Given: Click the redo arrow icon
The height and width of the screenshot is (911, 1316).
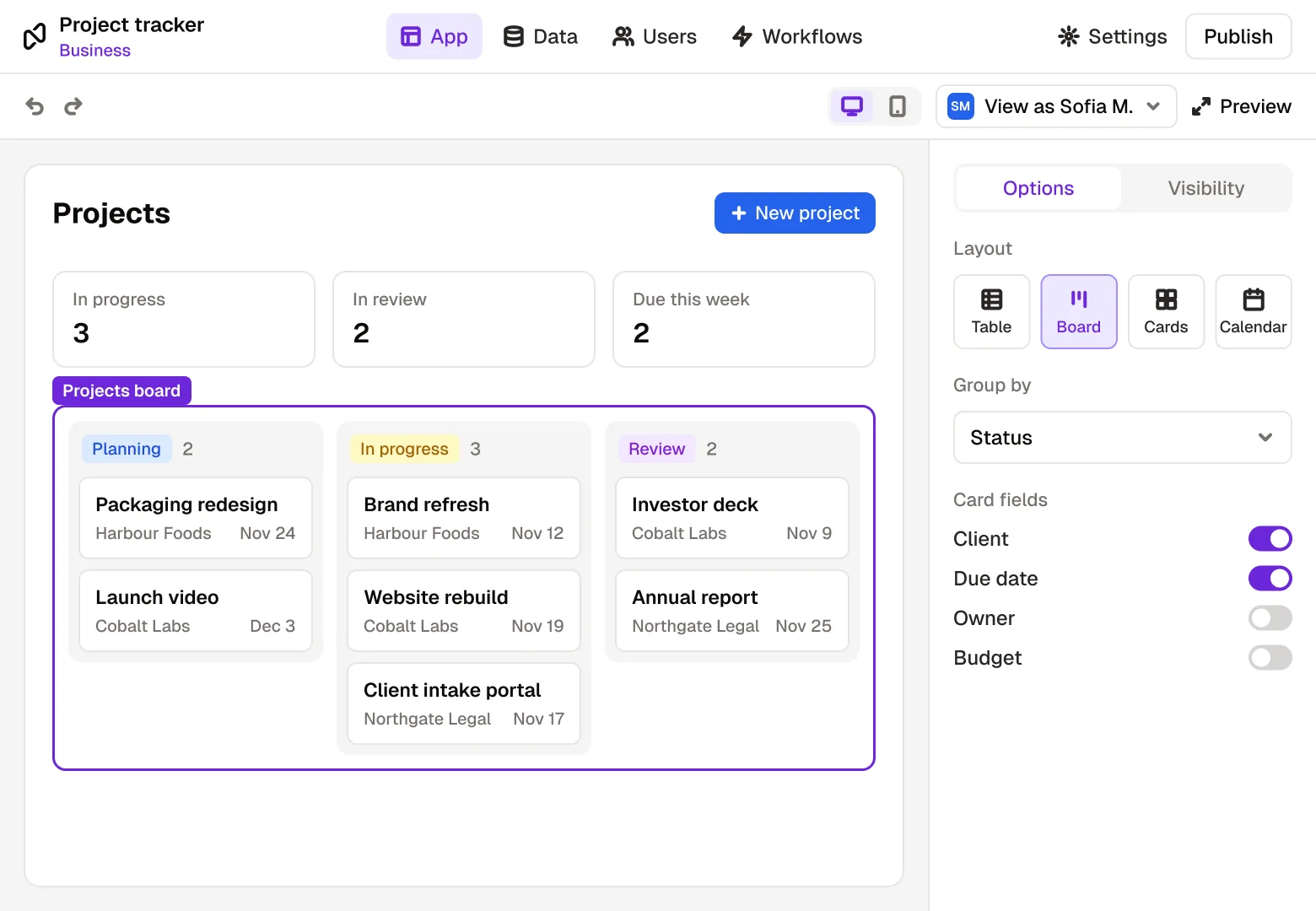Looking at the screenshot, I should point(73,106).
